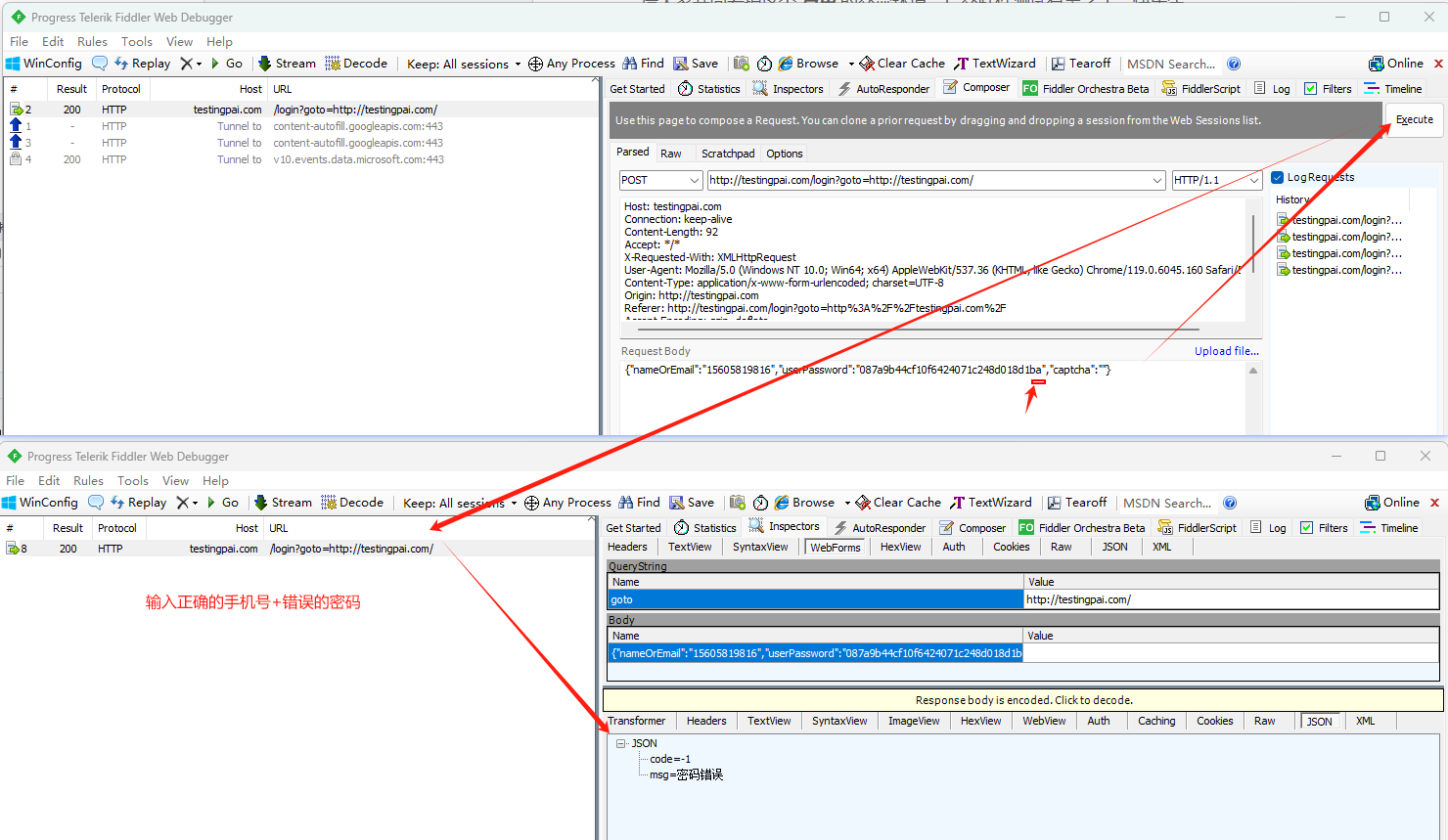Click the first History entry testingpai.com/login
Viewport: 1448px width, 840px height.
pyautogui.click(x=1339, y=221)
